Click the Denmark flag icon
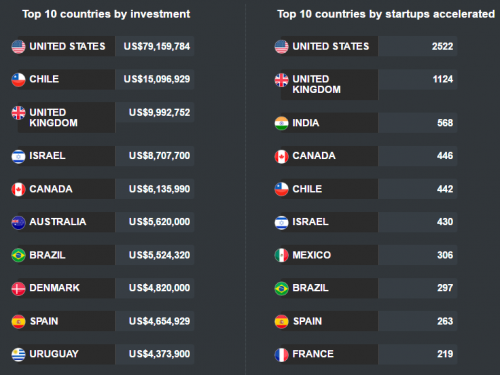The image size is (500, 375). point(18,289)
